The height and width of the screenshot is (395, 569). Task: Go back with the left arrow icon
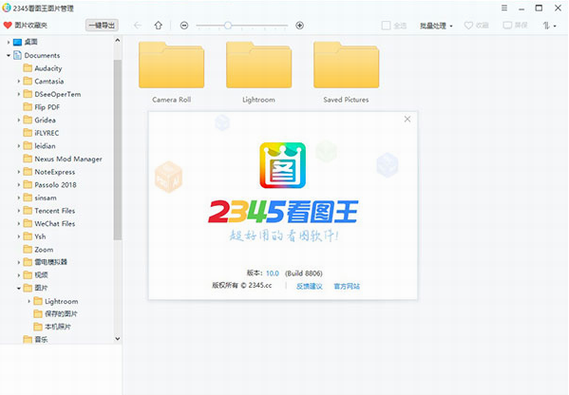(138, 25)
